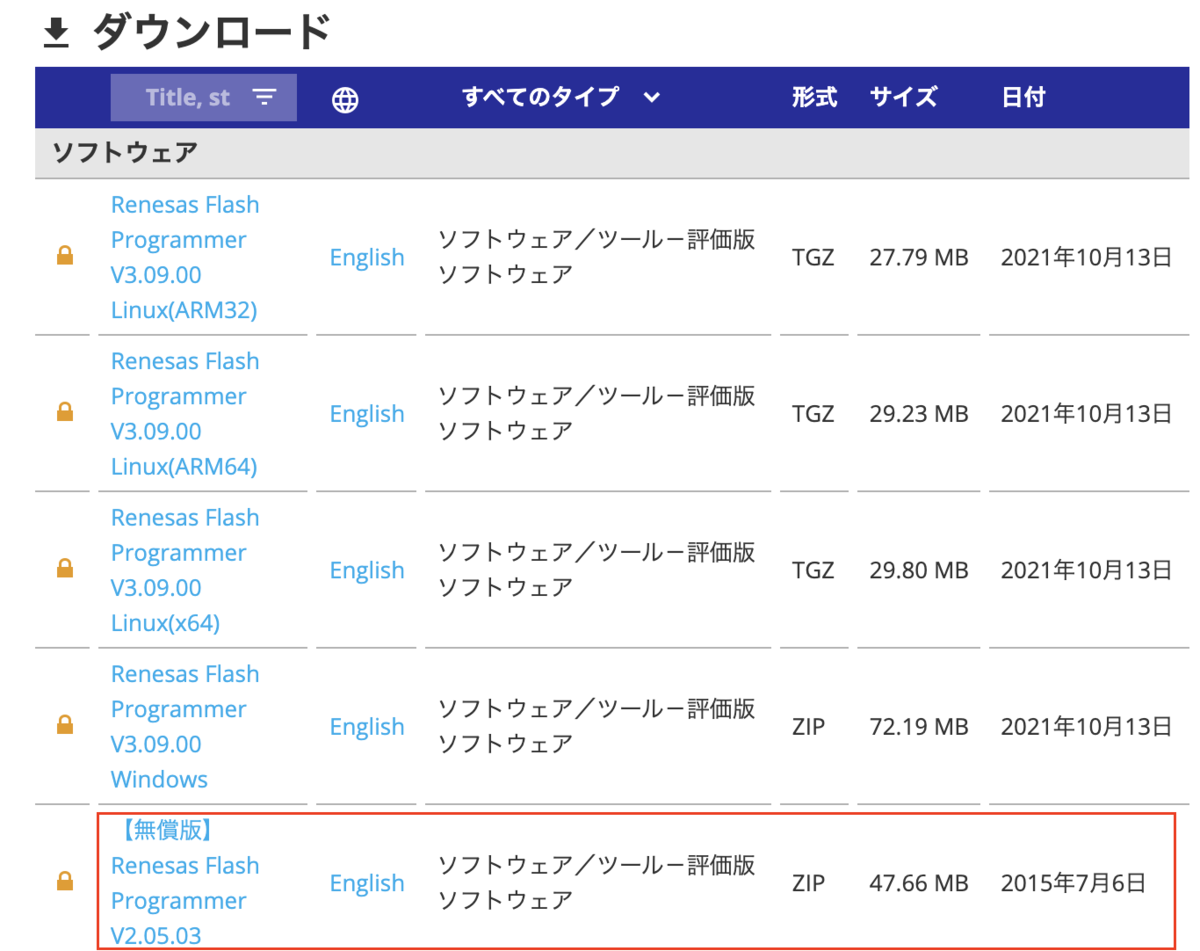1200x951 pixels.
Task: Click the ダウンロード heading text
Action: [x=212, y=33]
